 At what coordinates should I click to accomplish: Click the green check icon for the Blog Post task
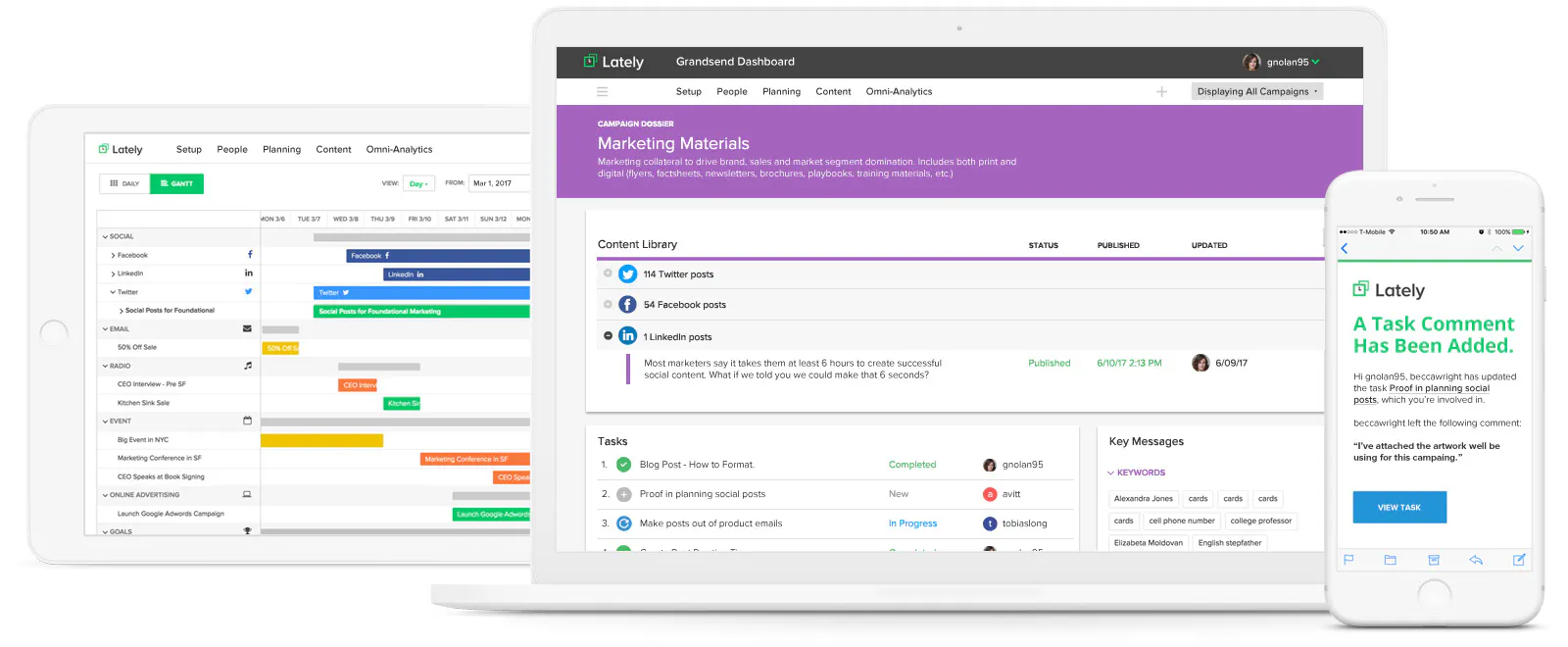click(623, 465)
